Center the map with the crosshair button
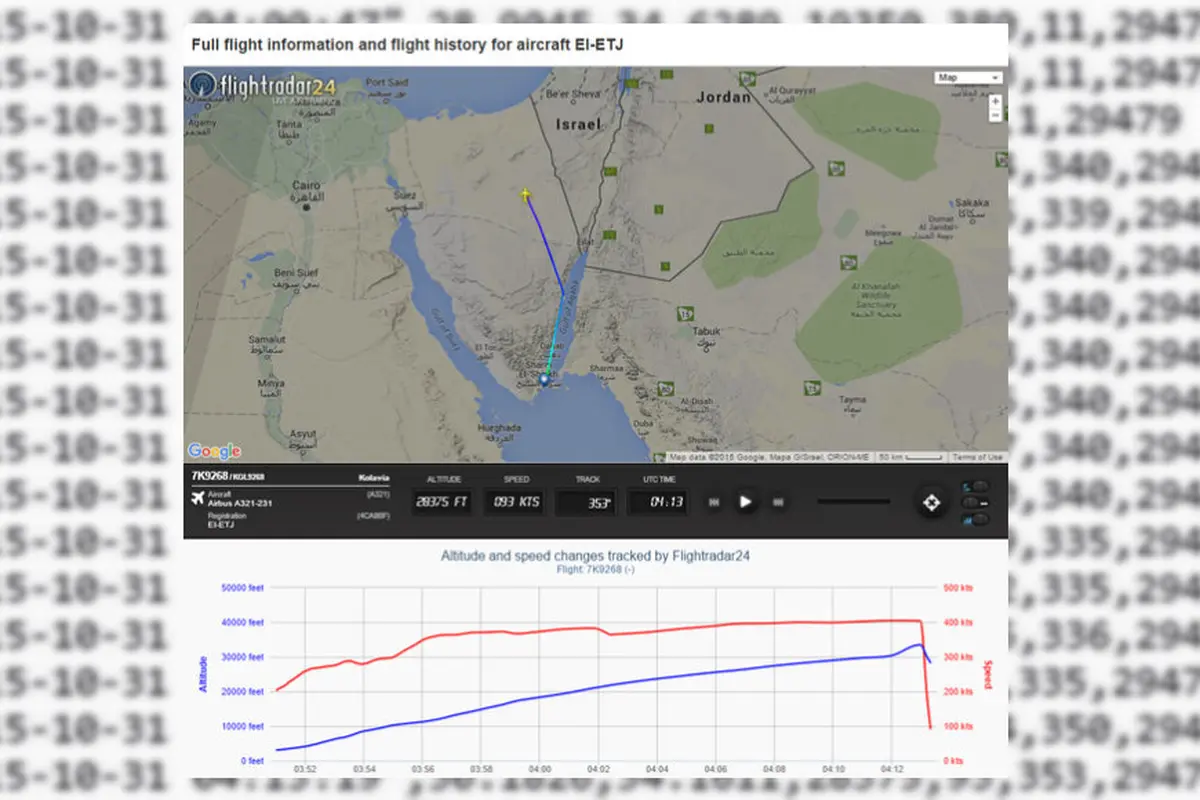The width and height of the screenshot is (1200, 800). (x=932, y=502)
